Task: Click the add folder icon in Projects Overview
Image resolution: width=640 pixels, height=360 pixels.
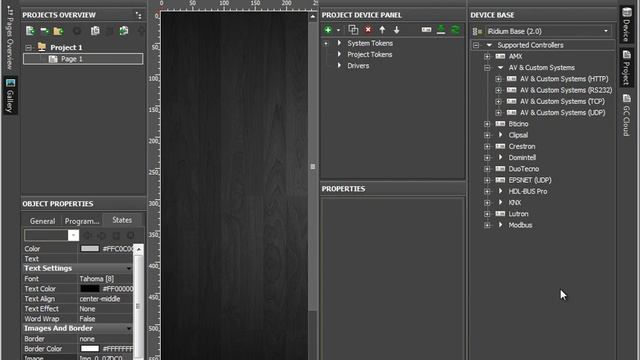Action: tap(58, 31)
